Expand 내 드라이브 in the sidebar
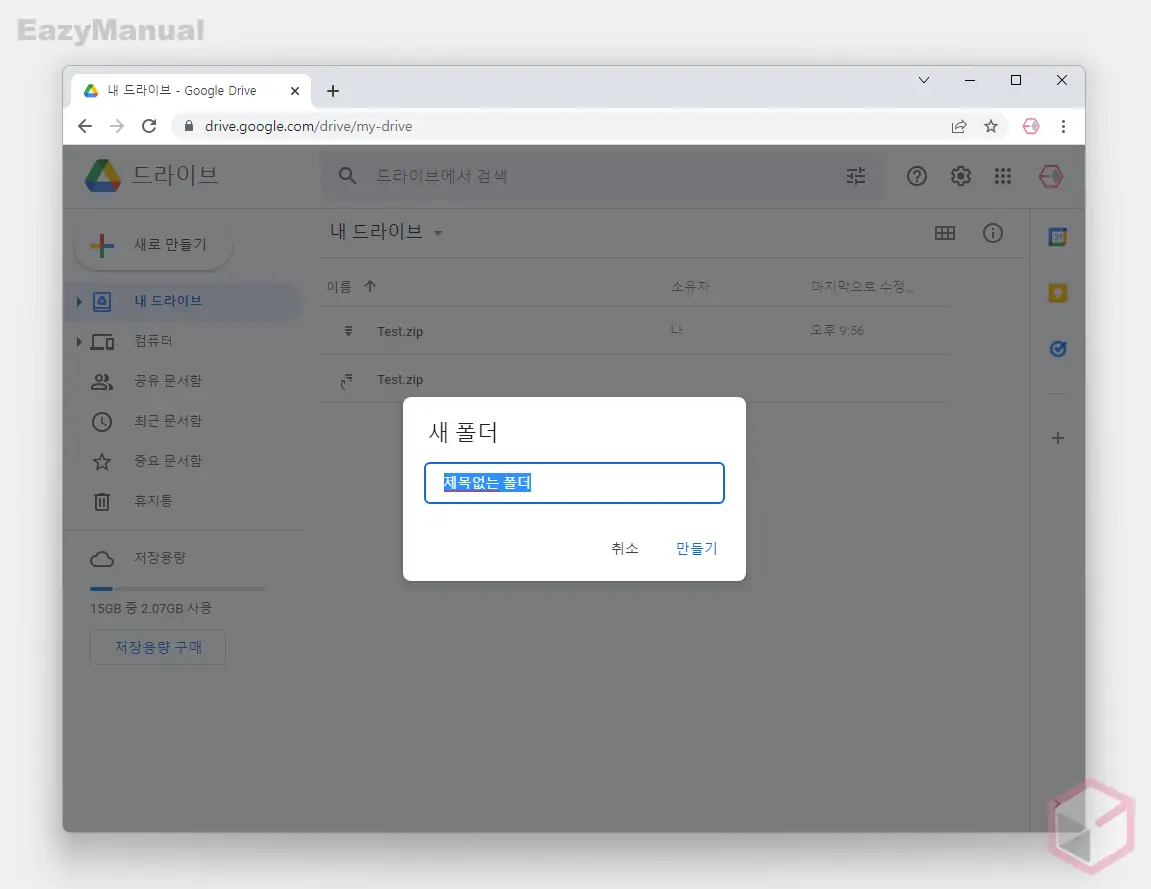 [79, 301]
